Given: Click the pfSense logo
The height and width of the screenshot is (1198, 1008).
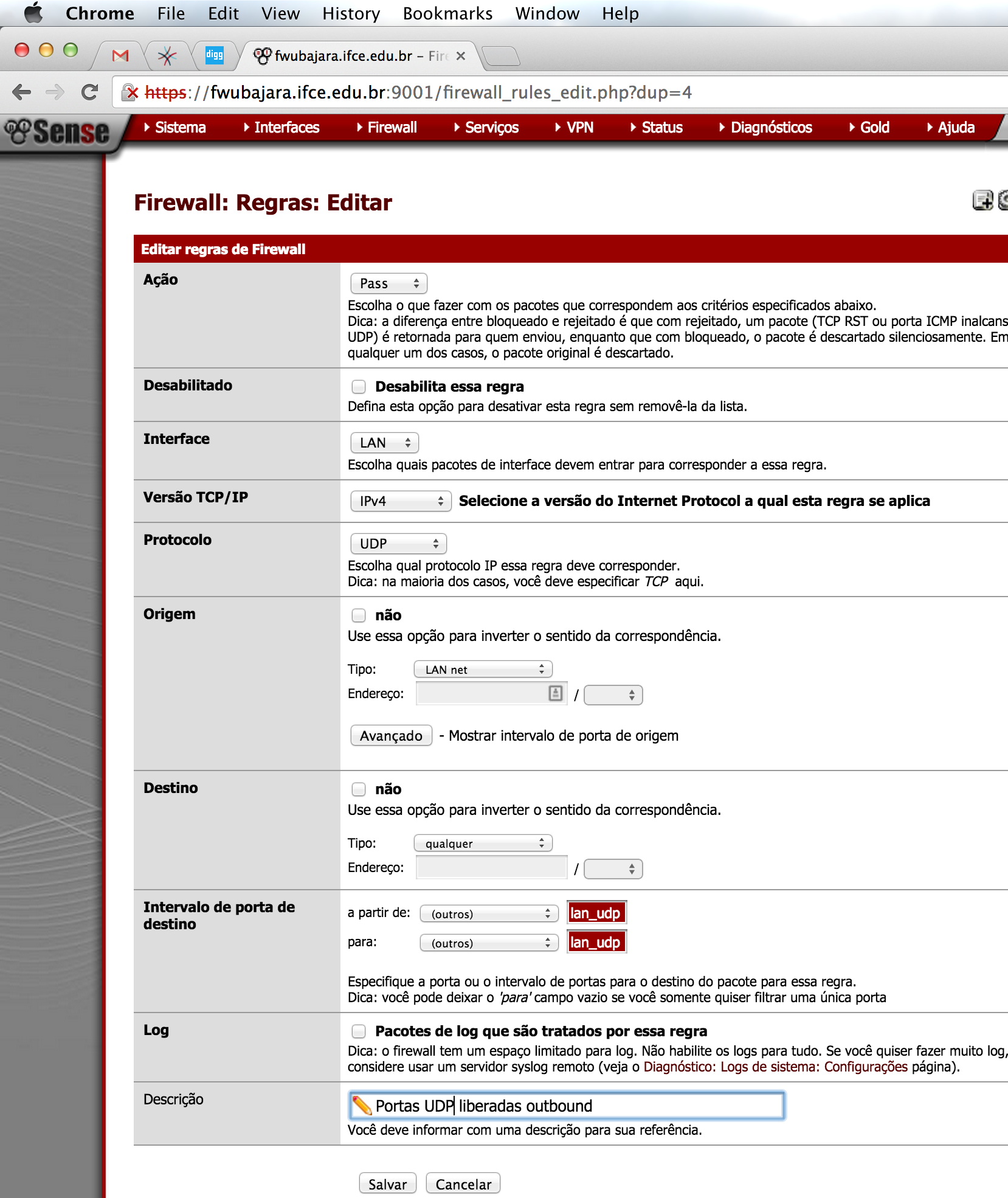Looking at the screenshot, I should point(57,132).
